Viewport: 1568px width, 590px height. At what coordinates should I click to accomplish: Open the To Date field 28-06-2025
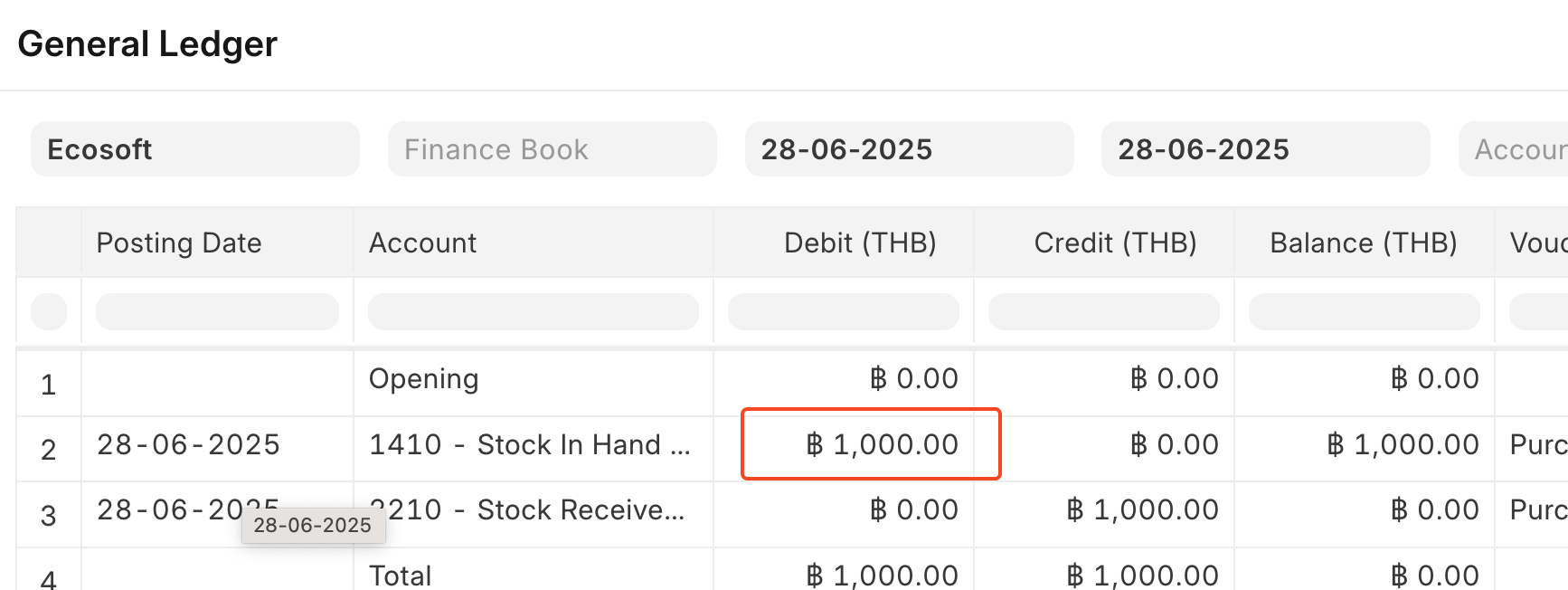point(1266,149)
